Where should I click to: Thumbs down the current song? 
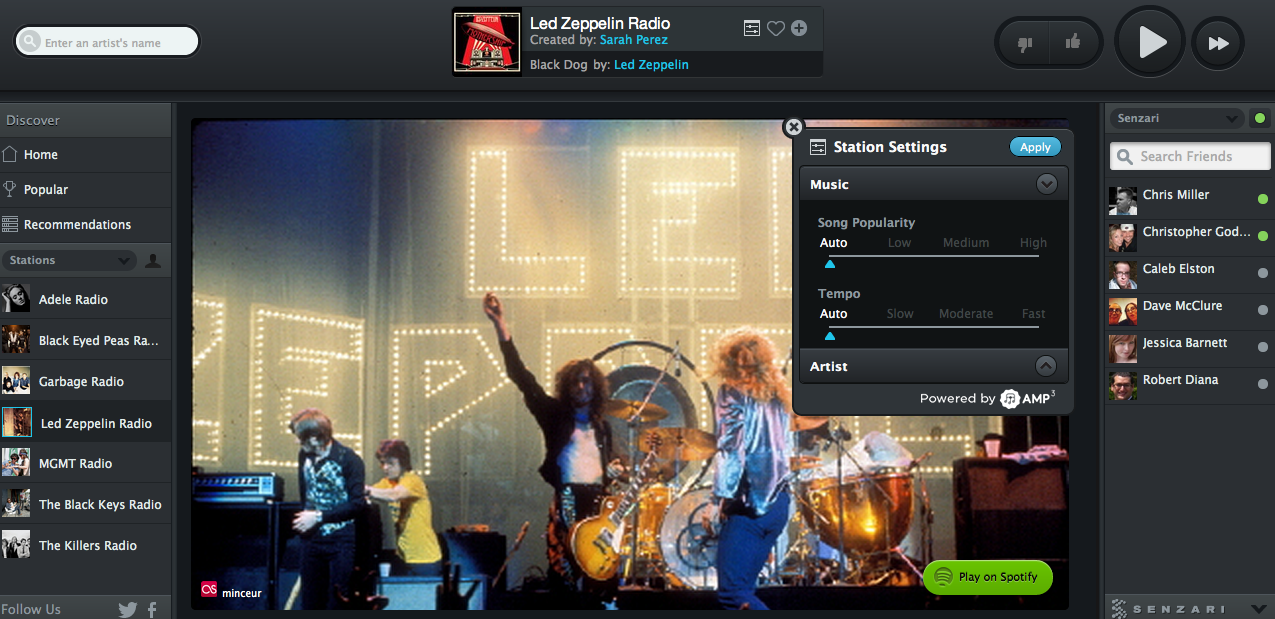click(1024, 43)
